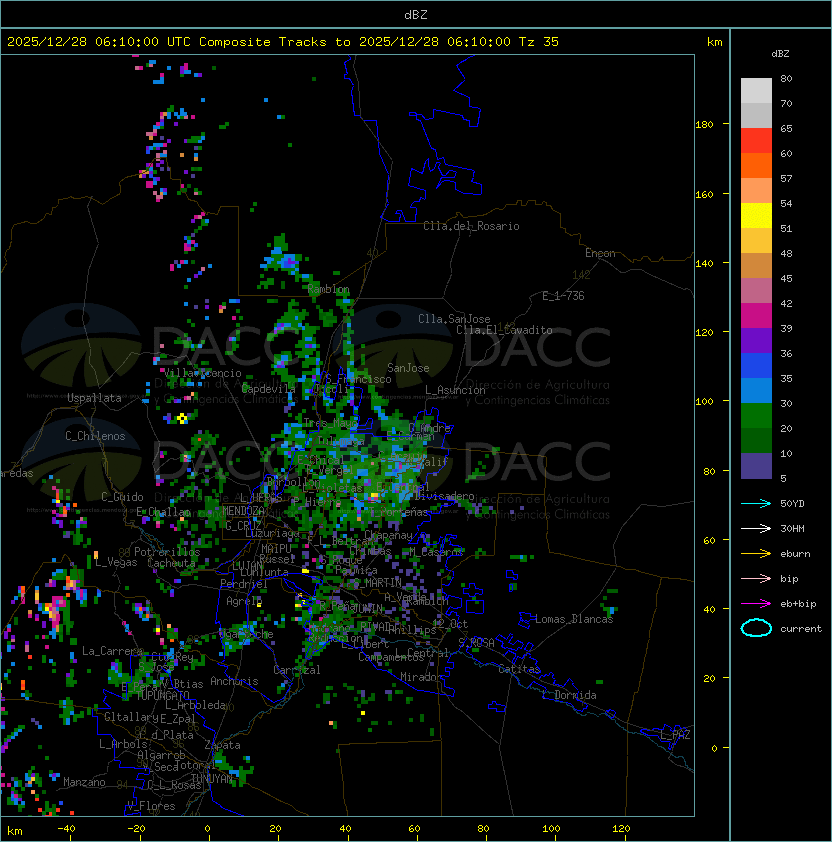Click the 'Ramblon' place label
The height and width of the screenshot is (842, 832).
point(328,289)
